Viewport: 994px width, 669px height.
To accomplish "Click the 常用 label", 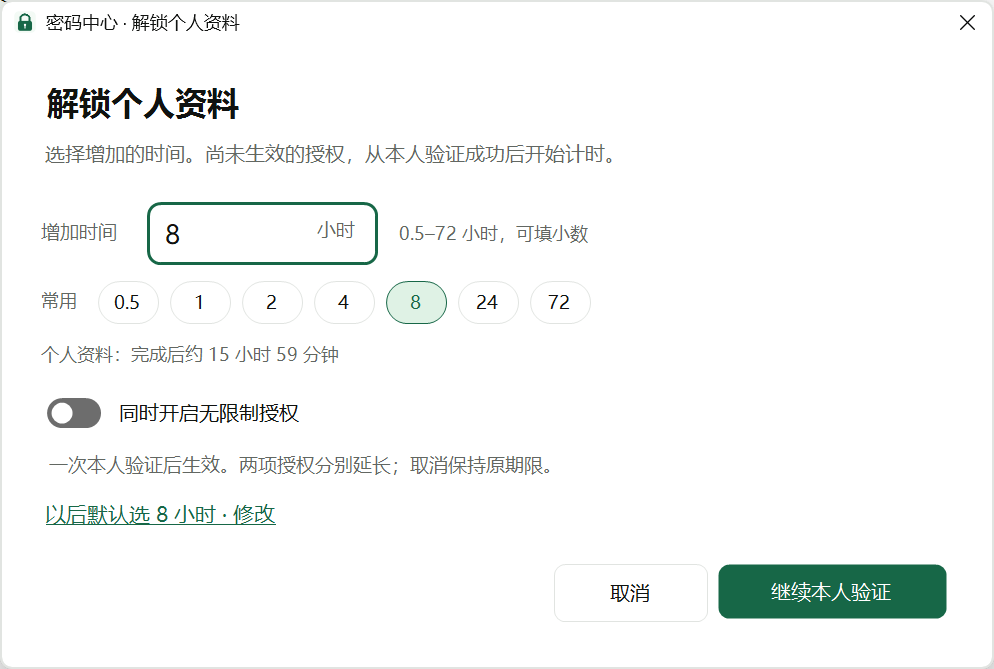I will click(59, 301).
